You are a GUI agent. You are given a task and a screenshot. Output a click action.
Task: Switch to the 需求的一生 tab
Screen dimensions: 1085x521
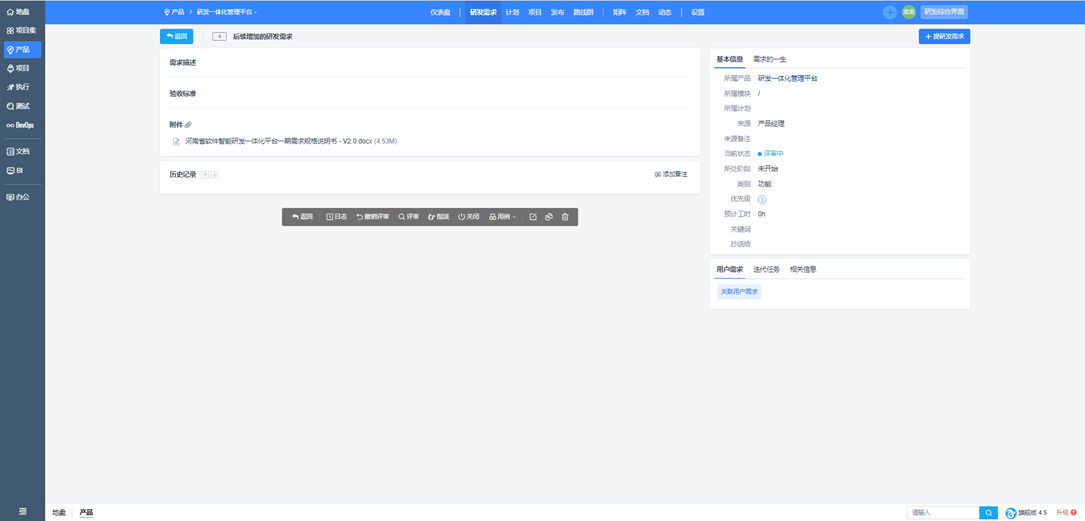coord(769,60)
